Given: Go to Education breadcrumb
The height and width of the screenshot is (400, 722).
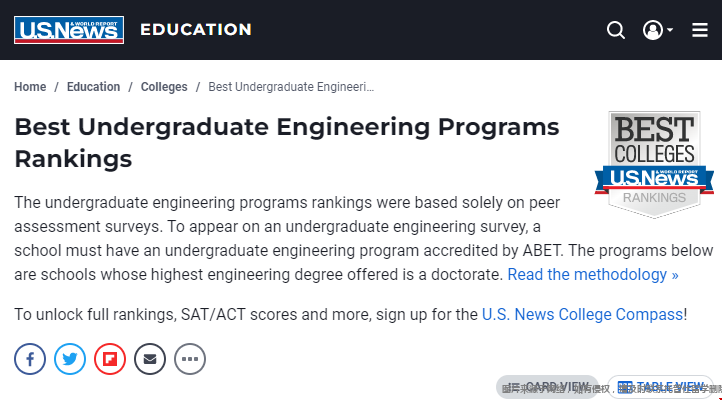Looking at the screenshot, I should coord(93,87).
